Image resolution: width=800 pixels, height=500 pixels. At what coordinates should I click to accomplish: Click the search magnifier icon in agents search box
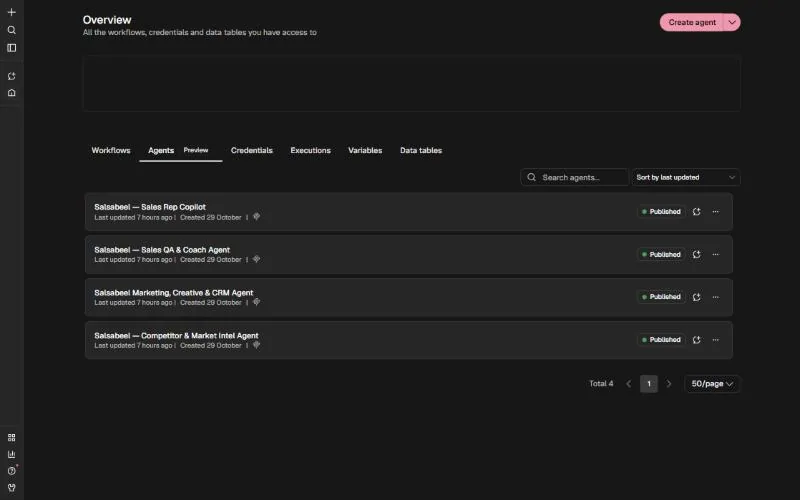click(x=532, y=177)
